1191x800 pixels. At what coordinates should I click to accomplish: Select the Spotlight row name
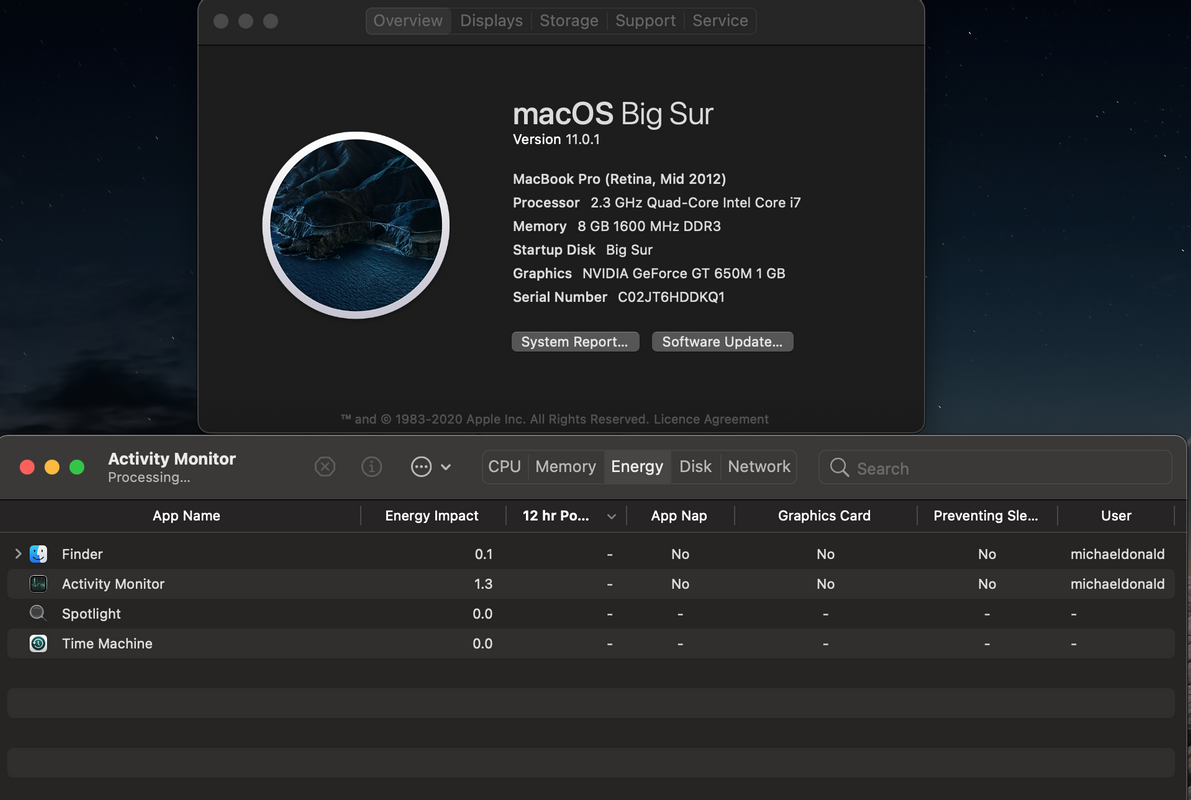click(x=91, y=613)
